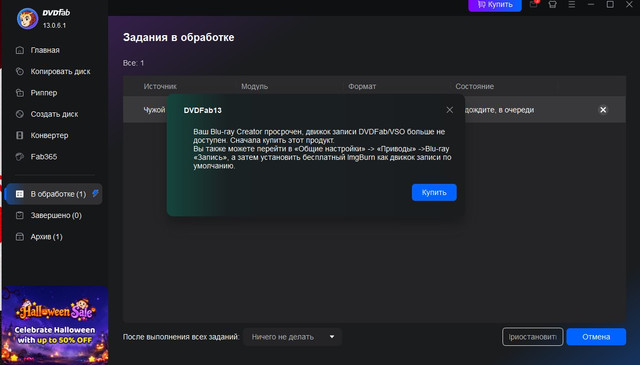Click the blue Отмена button

click(596, 337)
